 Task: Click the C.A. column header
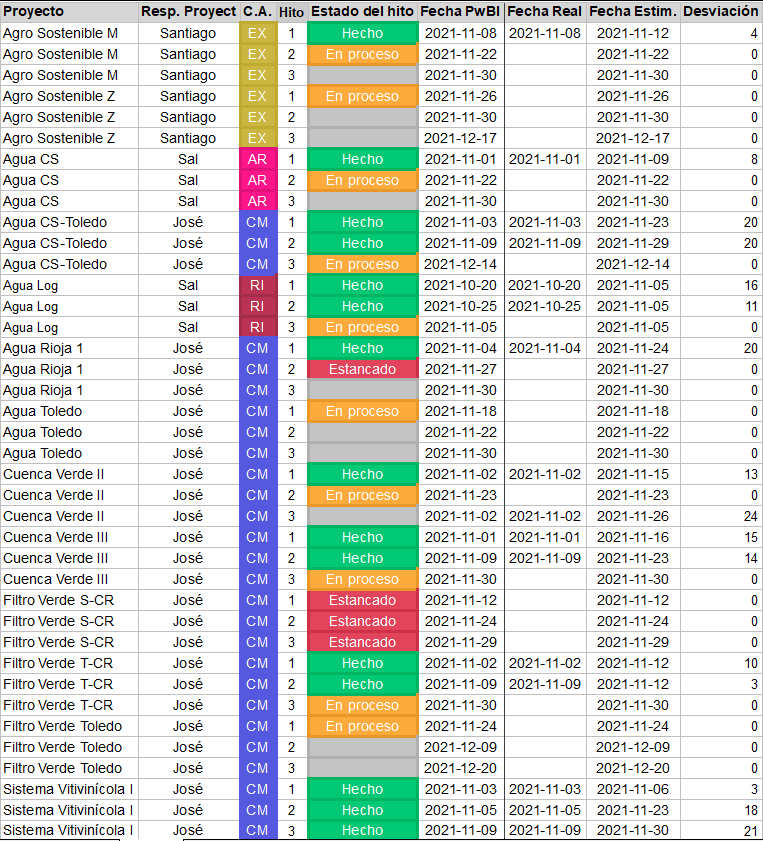pos(257,11)
